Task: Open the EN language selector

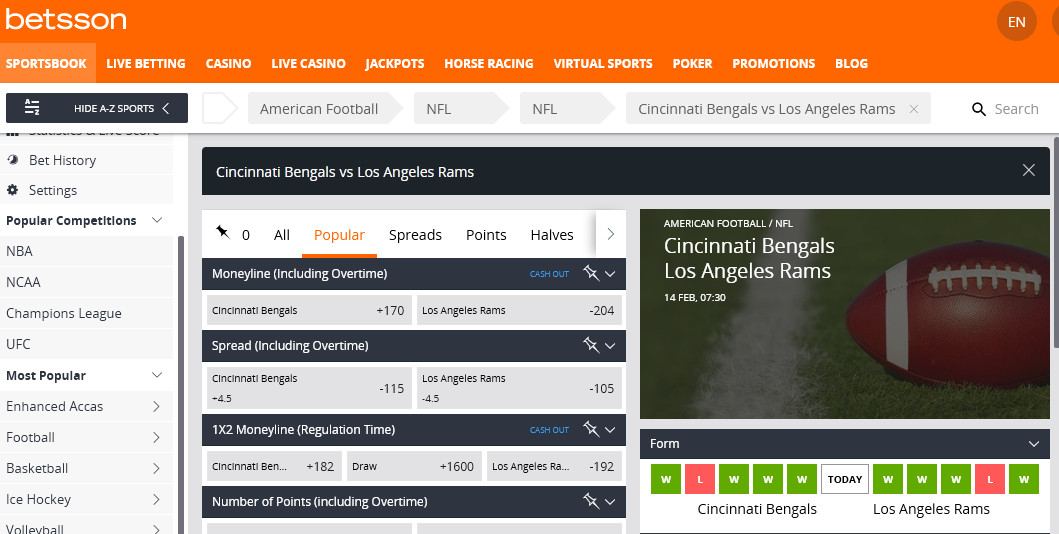Action: click(x=1016, y=22)
